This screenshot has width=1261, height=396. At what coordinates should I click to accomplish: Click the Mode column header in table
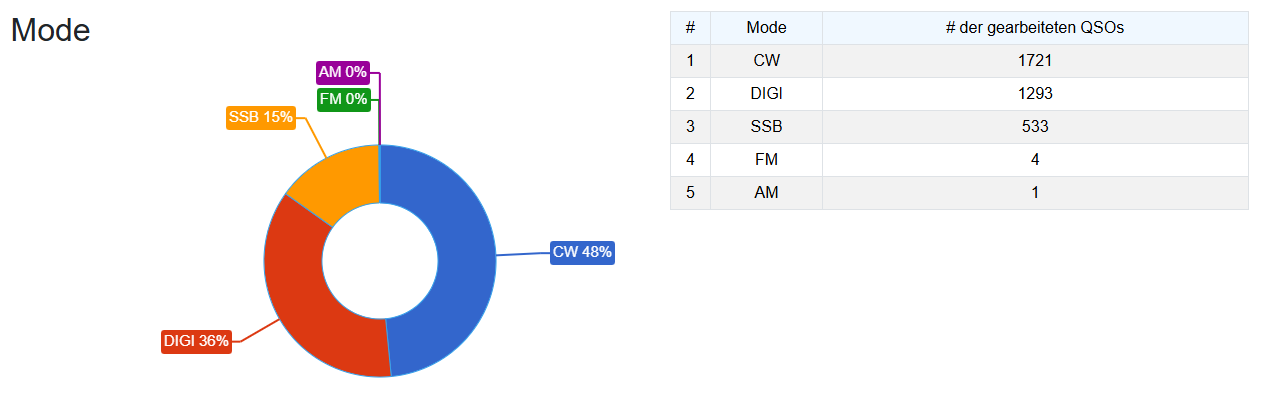coord(766,28)
